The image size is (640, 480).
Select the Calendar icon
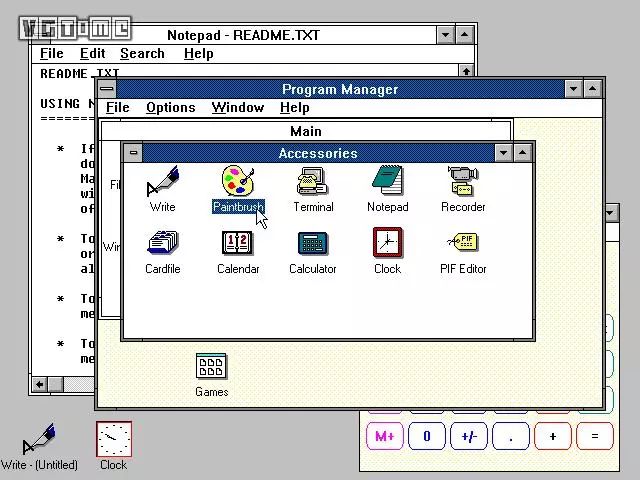(238, 243)
